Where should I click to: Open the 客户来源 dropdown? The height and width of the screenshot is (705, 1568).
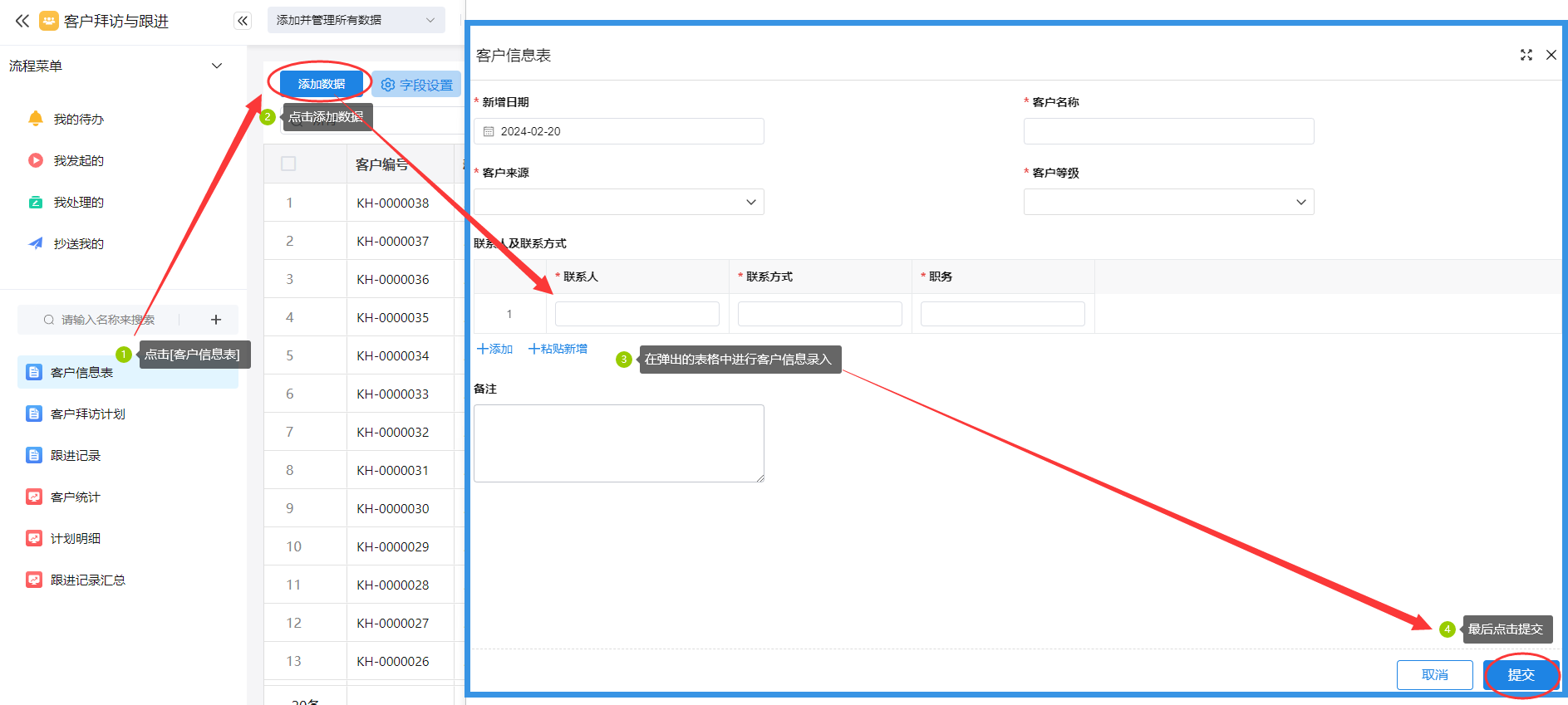[618, 202]
